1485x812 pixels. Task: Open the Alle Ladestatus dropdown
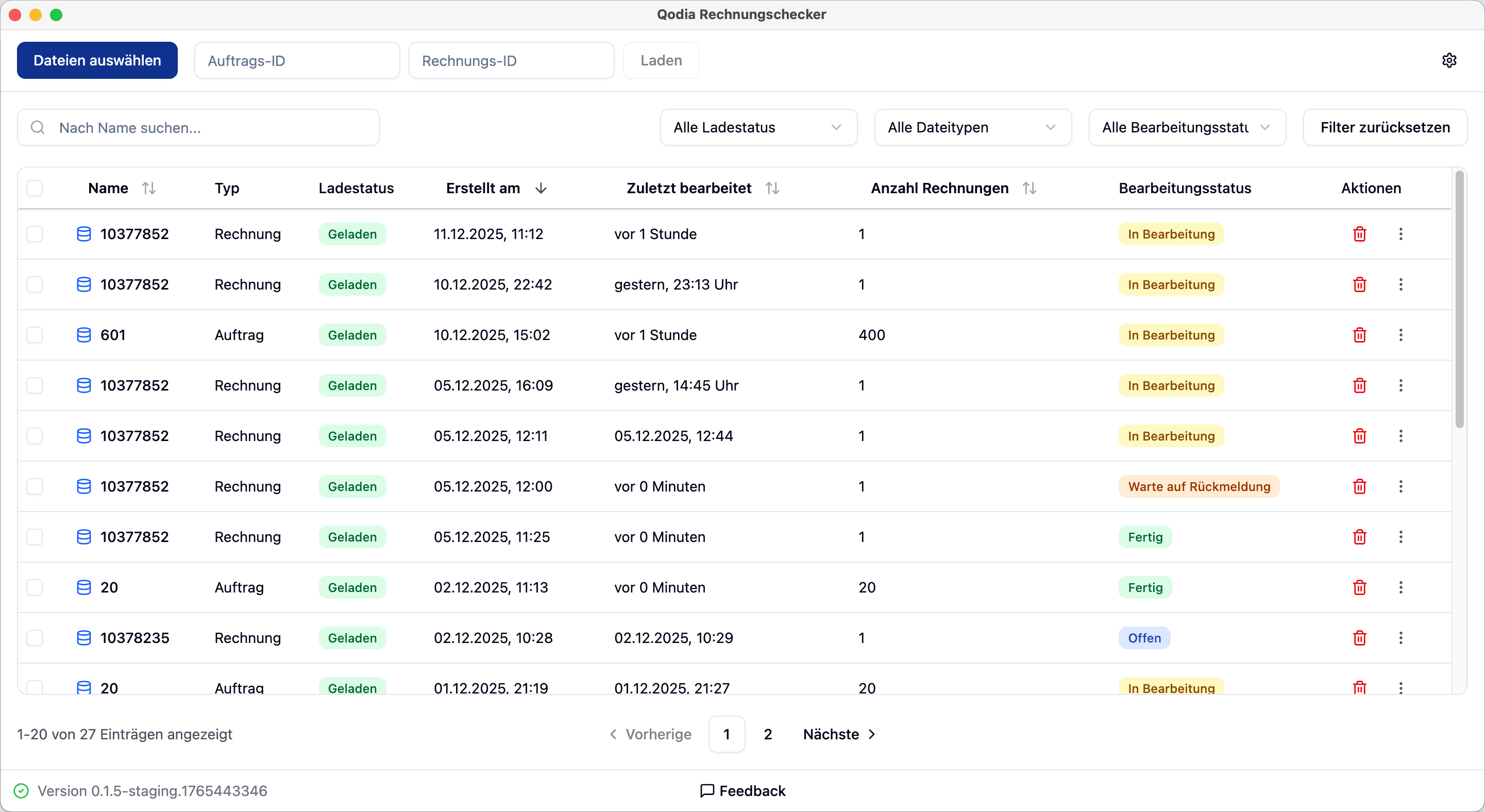[758, 127]
